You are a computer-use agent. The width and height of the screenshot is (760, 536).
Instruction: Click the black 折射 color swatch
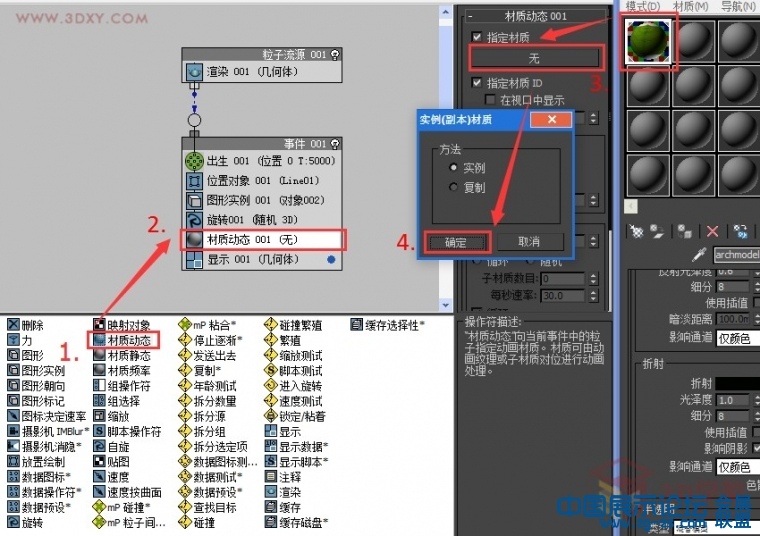click(738, 383)
